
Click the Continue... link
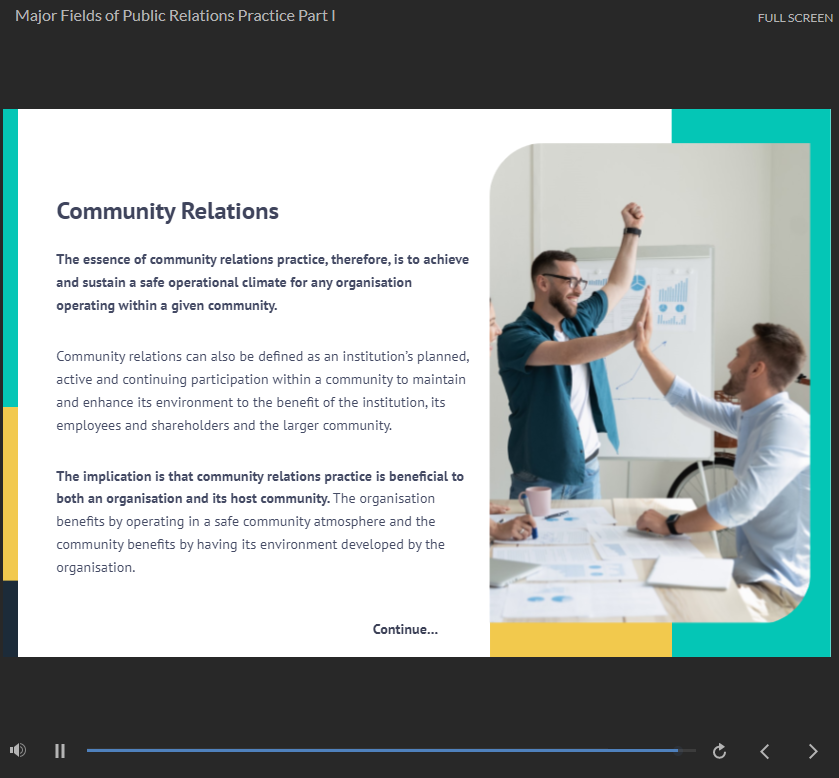[405, 629]
